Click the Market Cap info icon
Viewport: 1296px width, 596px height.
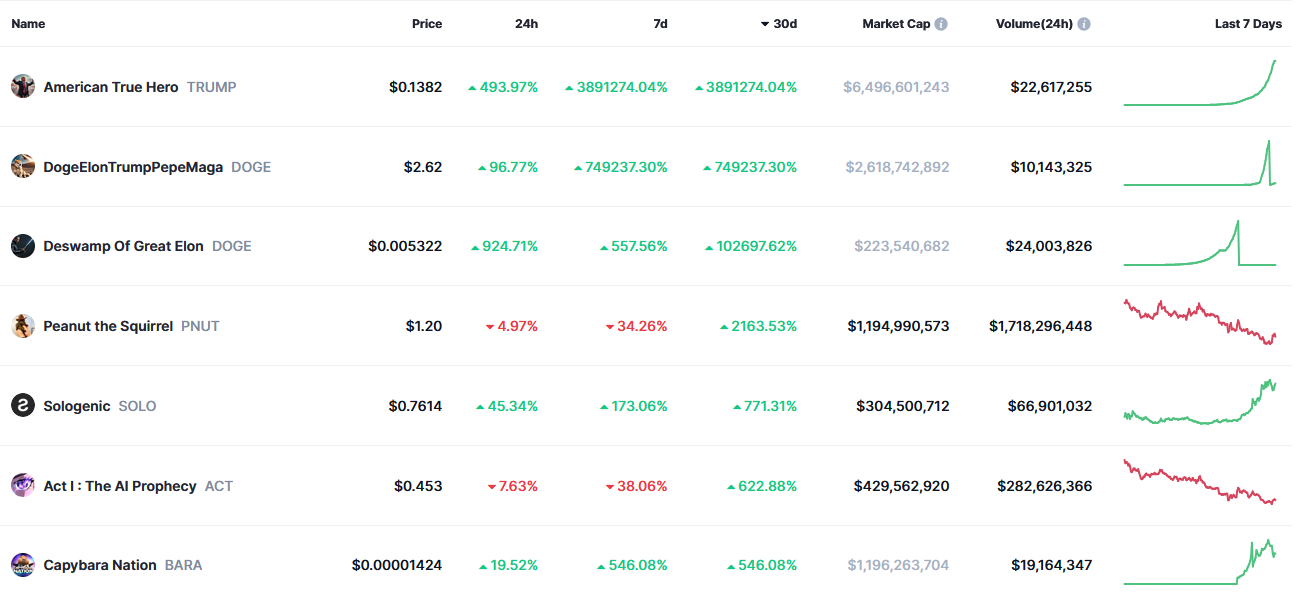pos(941,24)
